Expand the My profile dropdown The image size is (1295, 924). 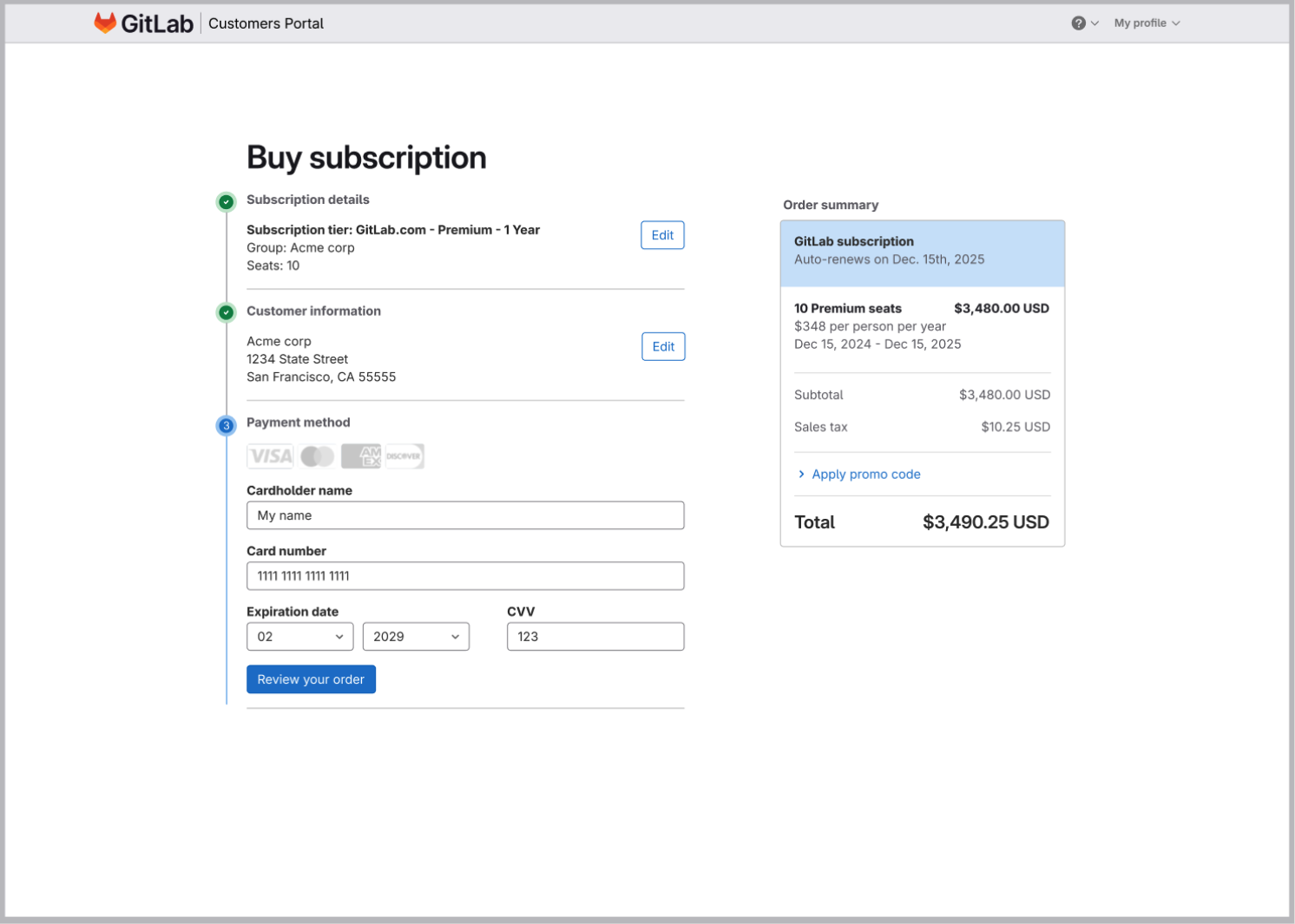(x=1147, y=23)
